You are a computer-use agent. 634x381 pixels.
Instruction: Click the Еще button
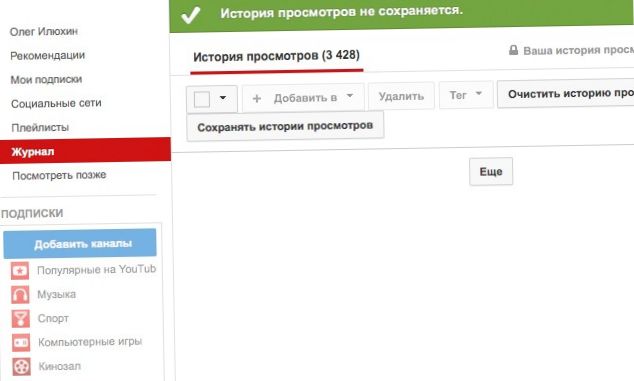pyautogui.click(x=491, y=171)
